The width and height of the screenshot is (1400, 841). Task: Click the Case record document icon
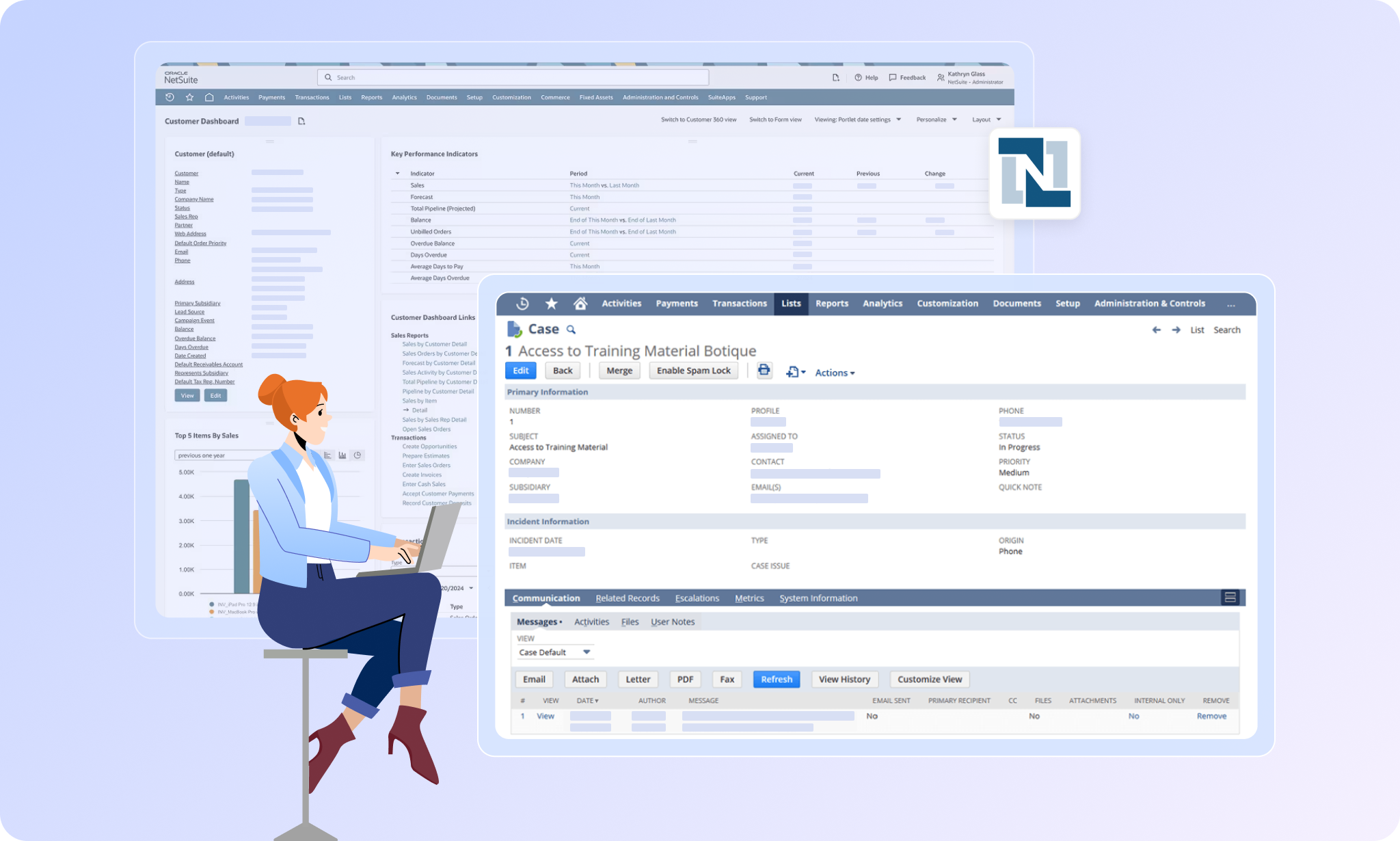coord(514,330)
